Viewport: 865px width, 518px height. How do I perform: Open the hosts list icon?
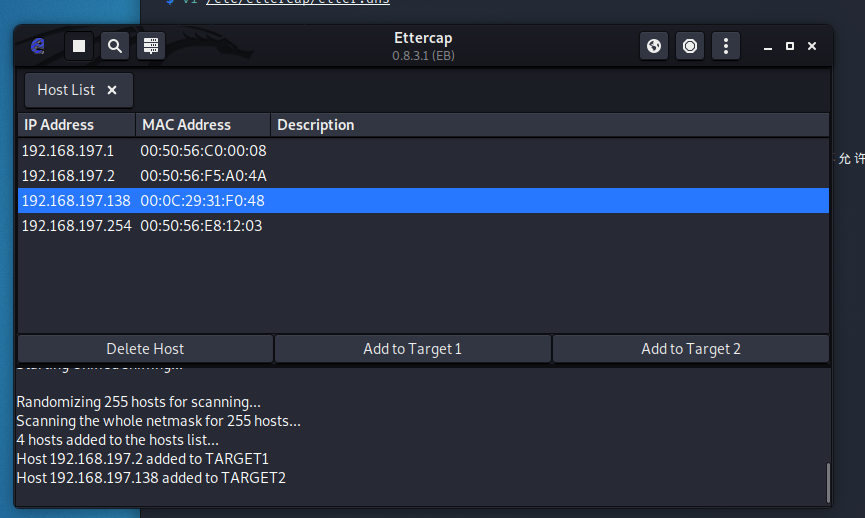coord(150,46)
